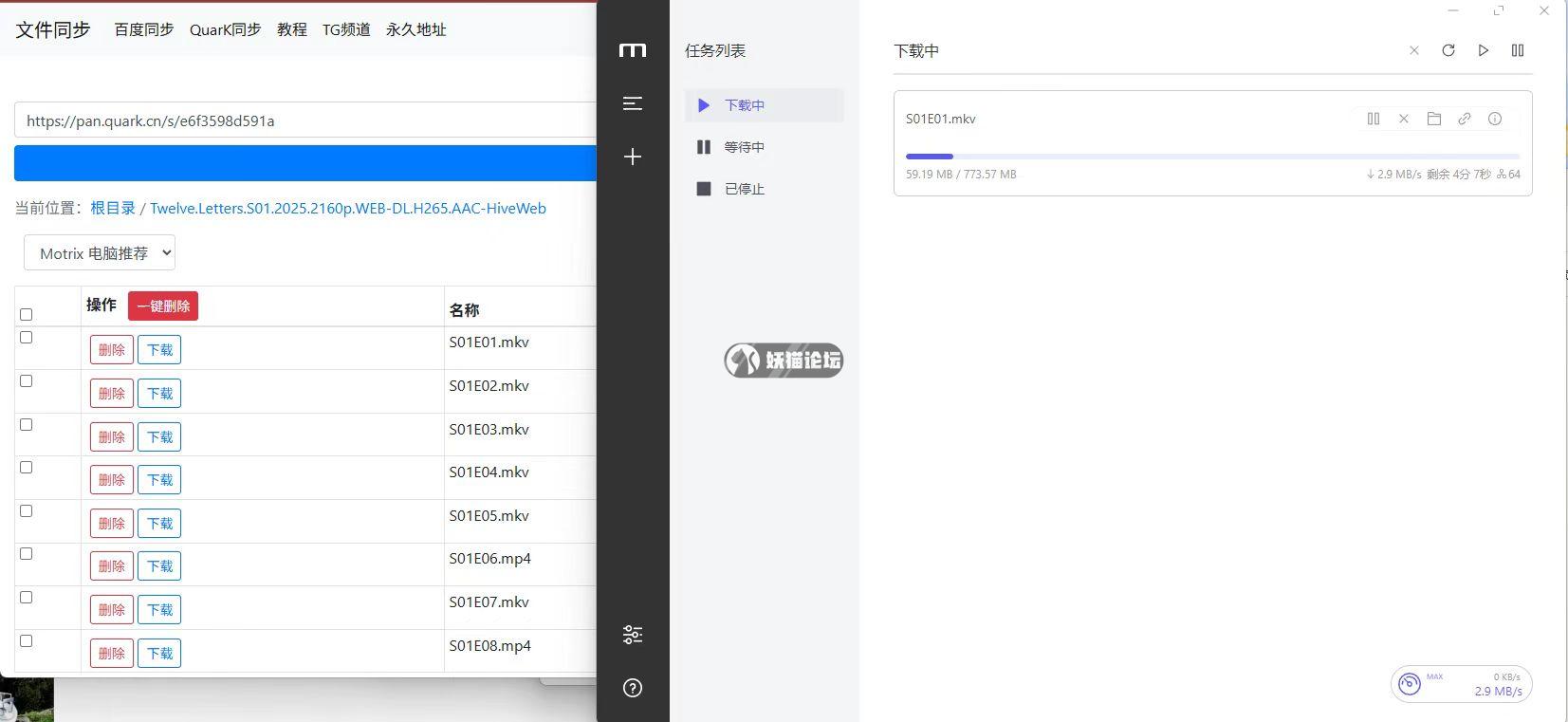Image resolution: width=1568 pixels, height=722 pixels.
Task: Check the box for S01E07.mkv row
Action: click(x=27, y=597)
